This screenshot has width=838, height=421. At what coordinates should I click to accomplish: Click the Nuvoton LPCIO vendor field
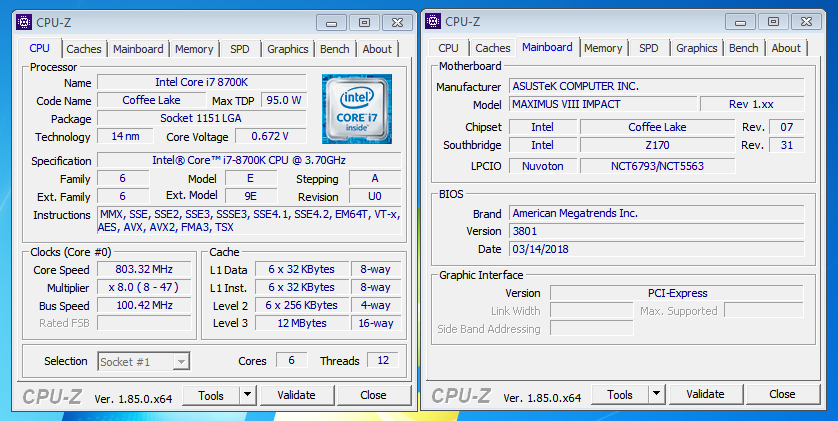point(543,166)
